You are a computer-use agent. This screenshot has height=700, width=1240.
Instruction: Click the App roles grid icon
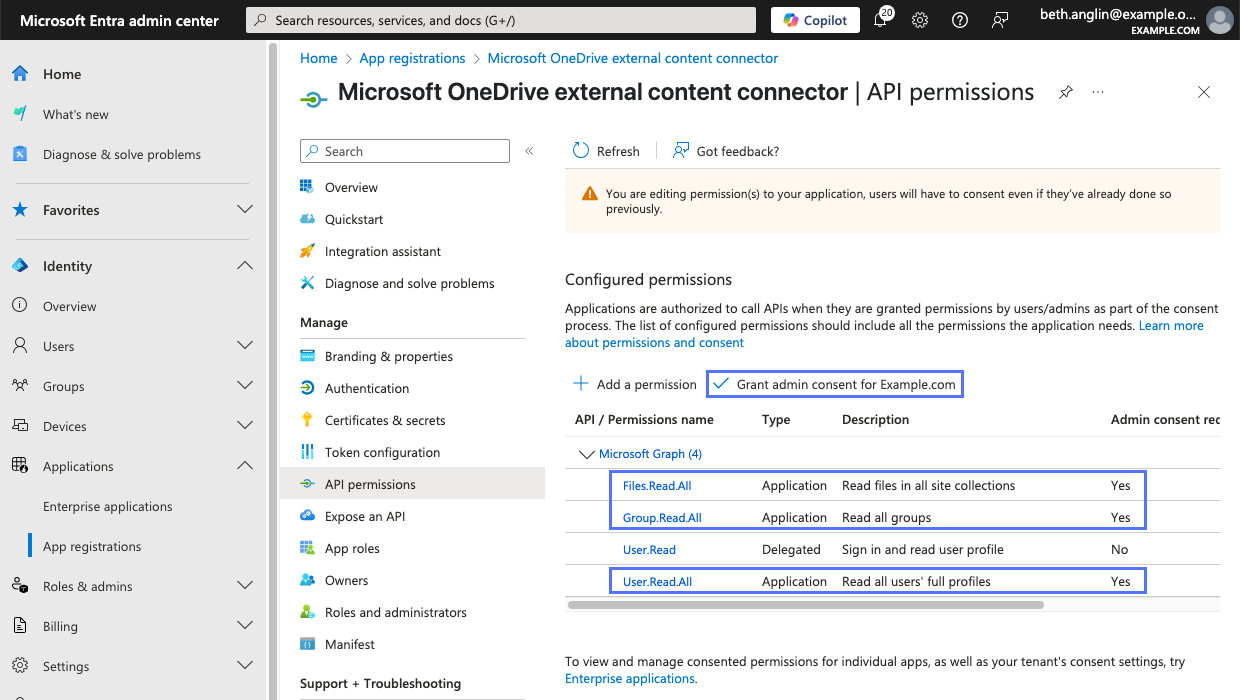click(x=307, y=548)
